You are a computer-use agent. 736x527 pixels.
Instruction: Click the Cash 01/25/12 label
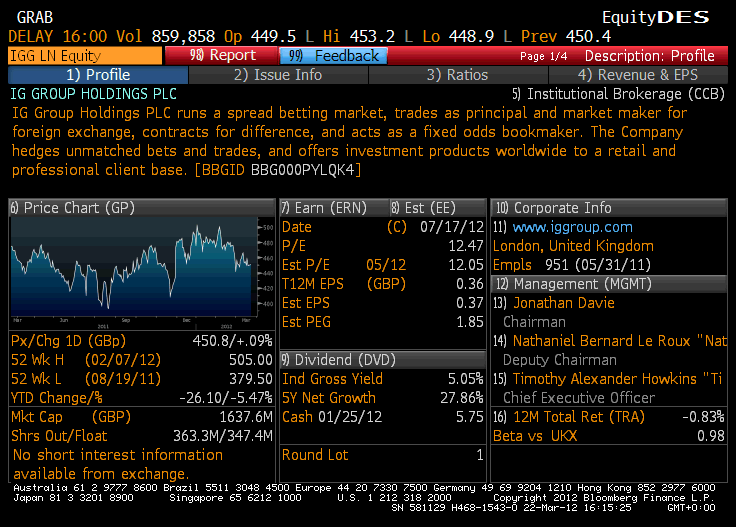point(332,417)
